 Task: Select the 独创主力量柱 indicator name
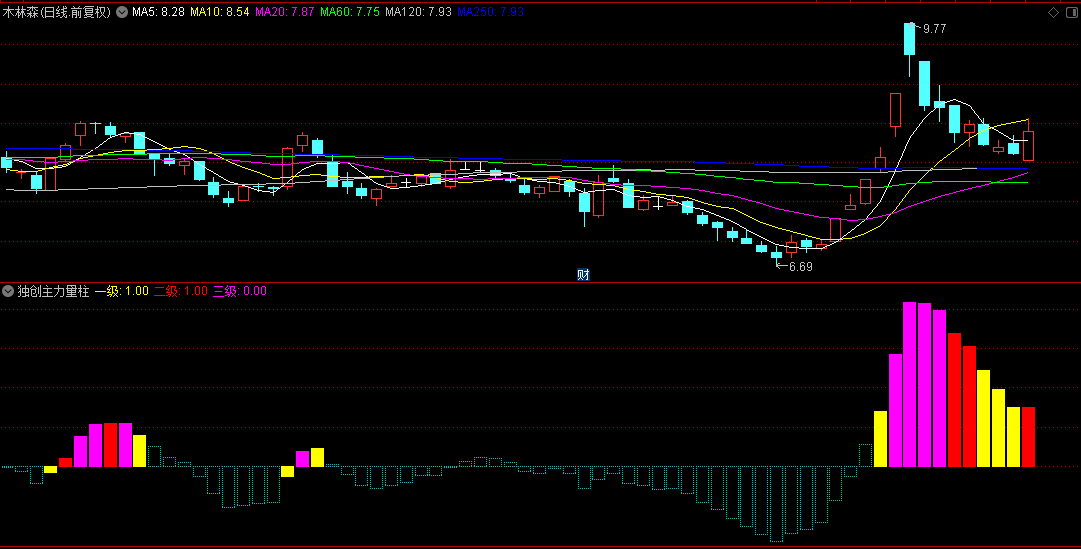[x=53, y=291]
